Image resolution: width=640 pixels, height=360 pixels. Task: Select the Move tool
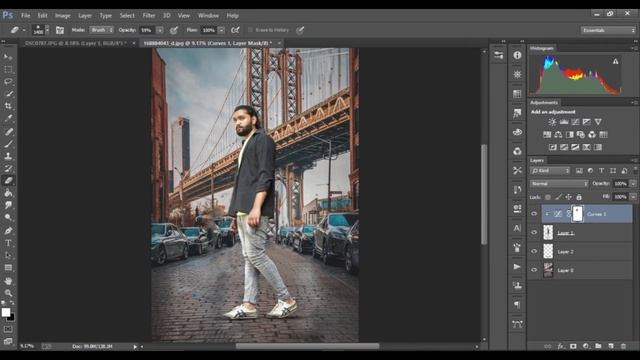tap(8, 57)
